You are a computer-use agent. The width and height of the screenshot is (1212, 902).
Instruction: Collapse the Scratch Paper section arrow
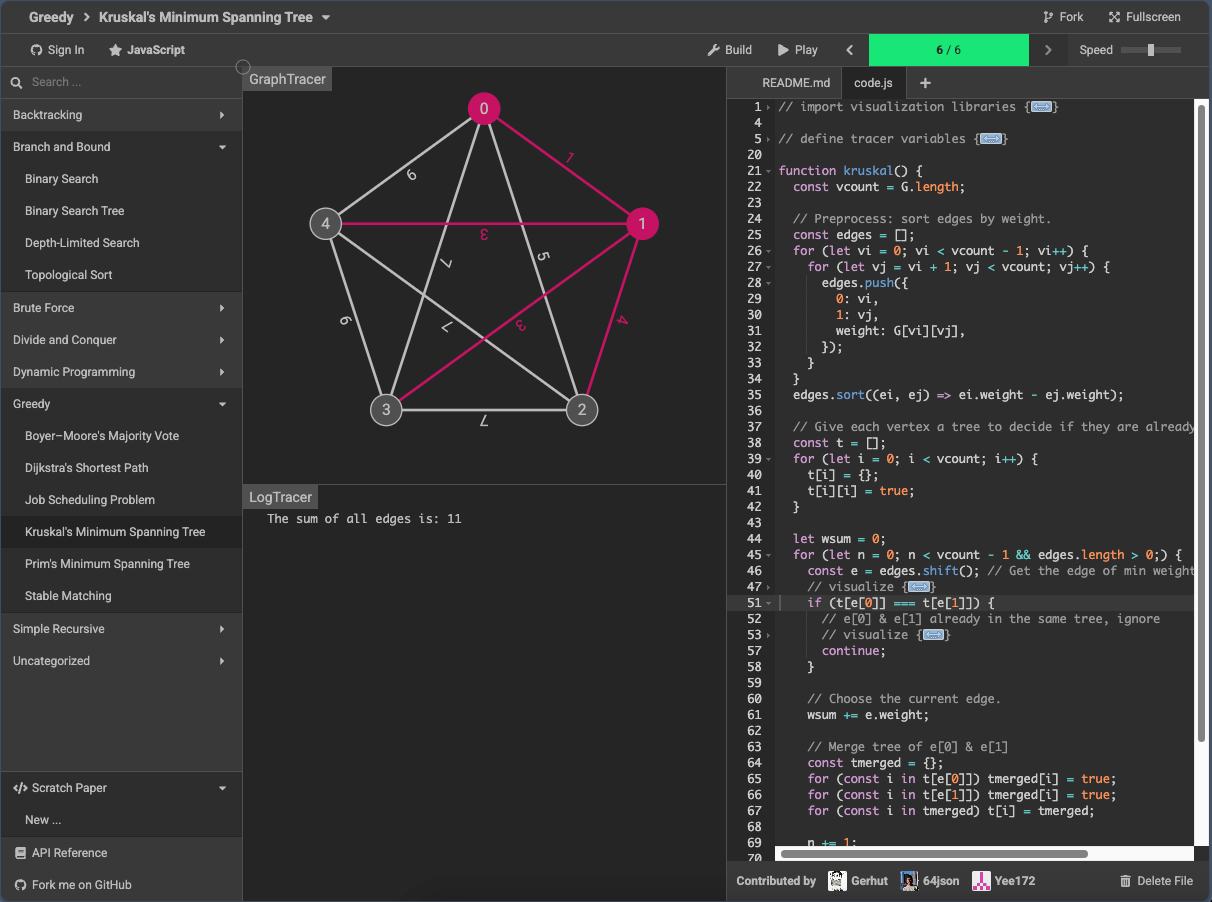click(x=222, y=788)
